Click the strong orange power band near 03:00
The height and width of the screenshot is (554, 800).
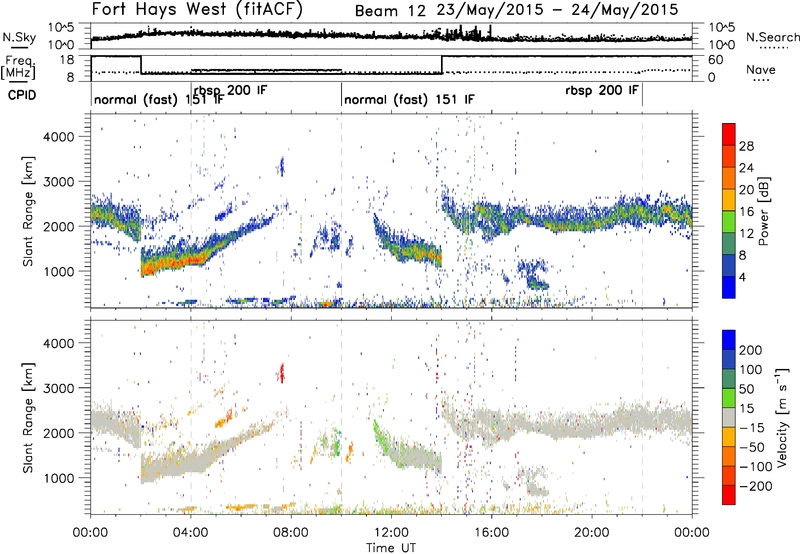(x=168, y=263)
